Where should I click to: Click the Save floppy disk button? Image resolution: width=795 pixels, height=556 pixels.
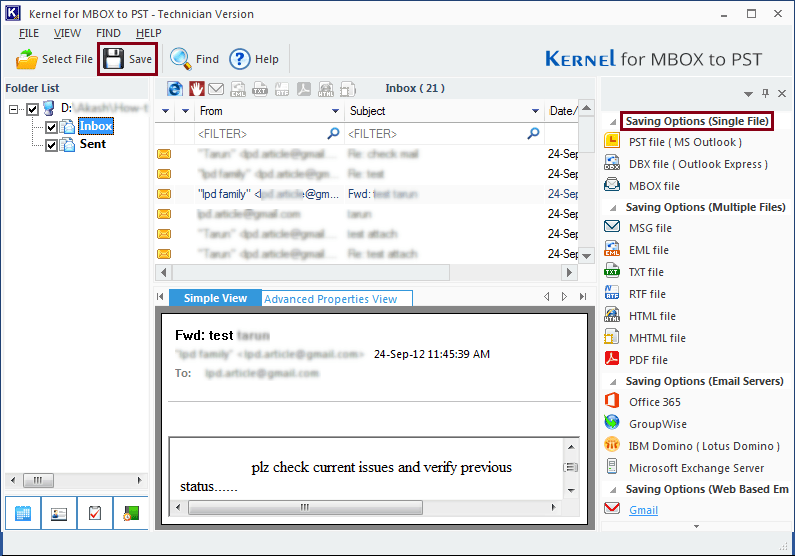tap(127, 59)
